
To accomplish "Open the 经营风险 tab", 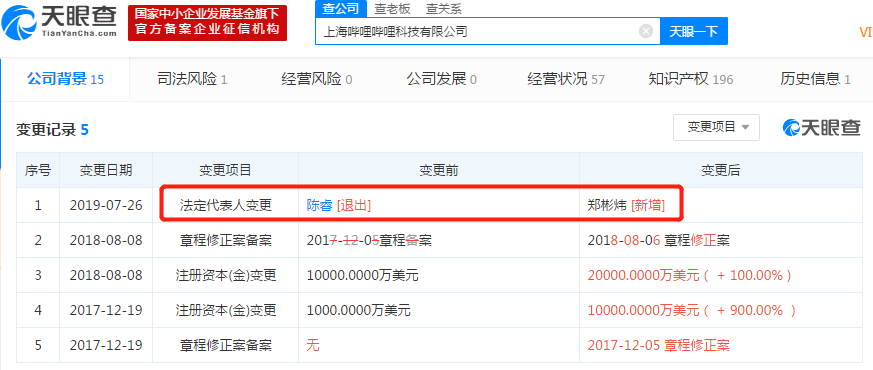I will (x=317, y=80).
